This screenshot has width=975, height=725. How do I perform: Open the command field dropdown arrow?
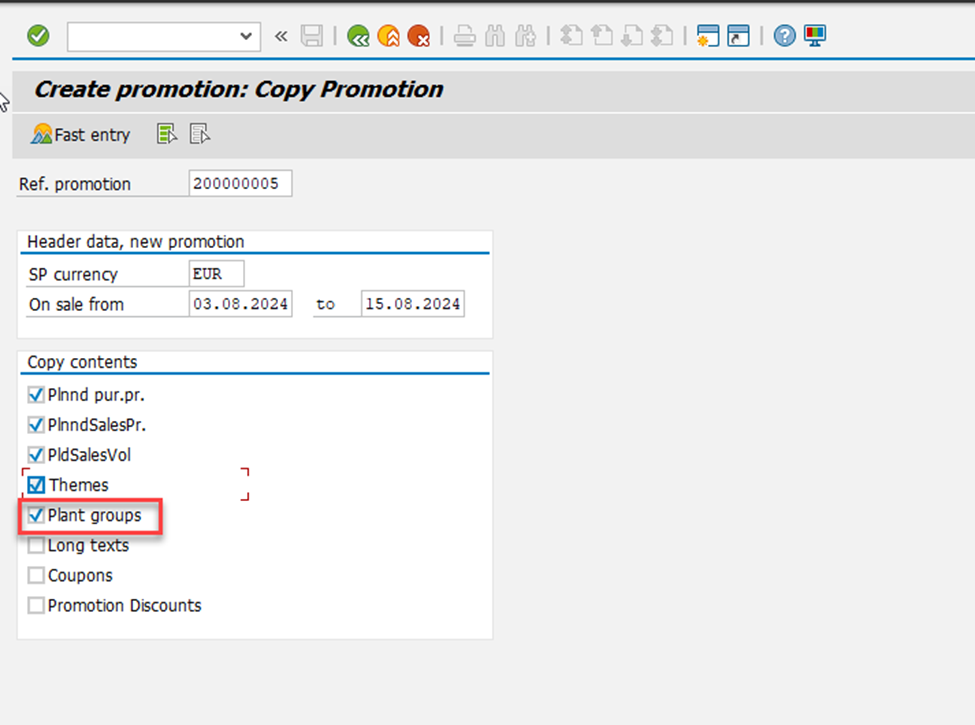(246, 36)
